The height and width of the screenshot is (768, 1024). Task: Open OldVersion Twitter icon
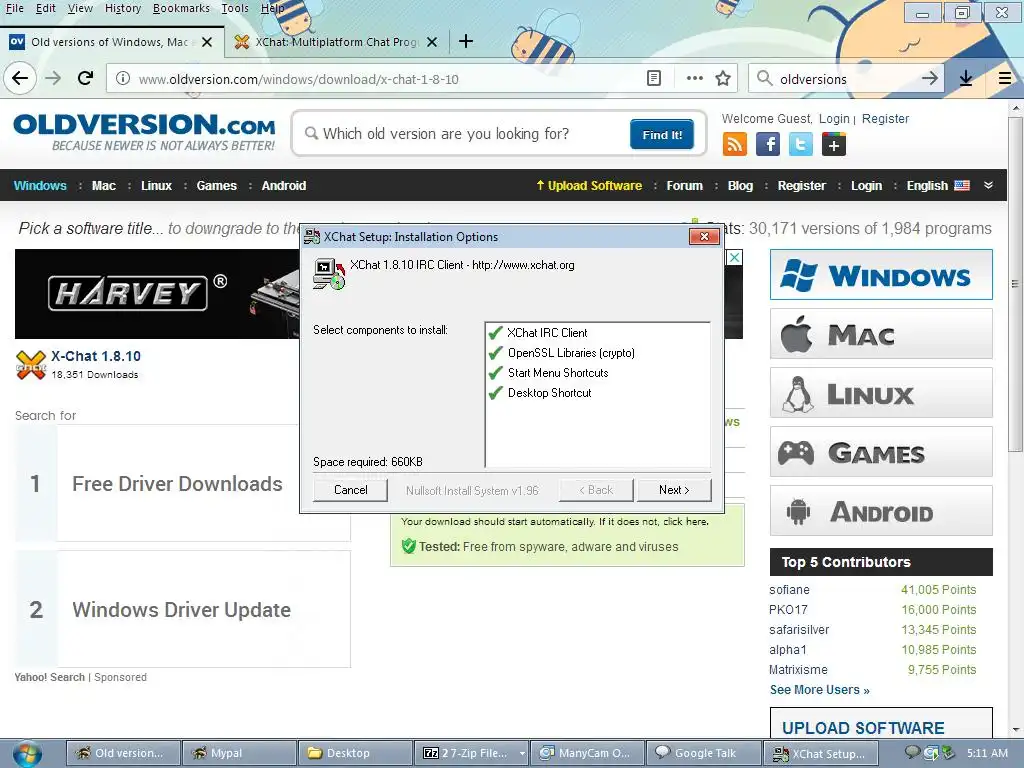pyautogui.click(x=801, y=144)
